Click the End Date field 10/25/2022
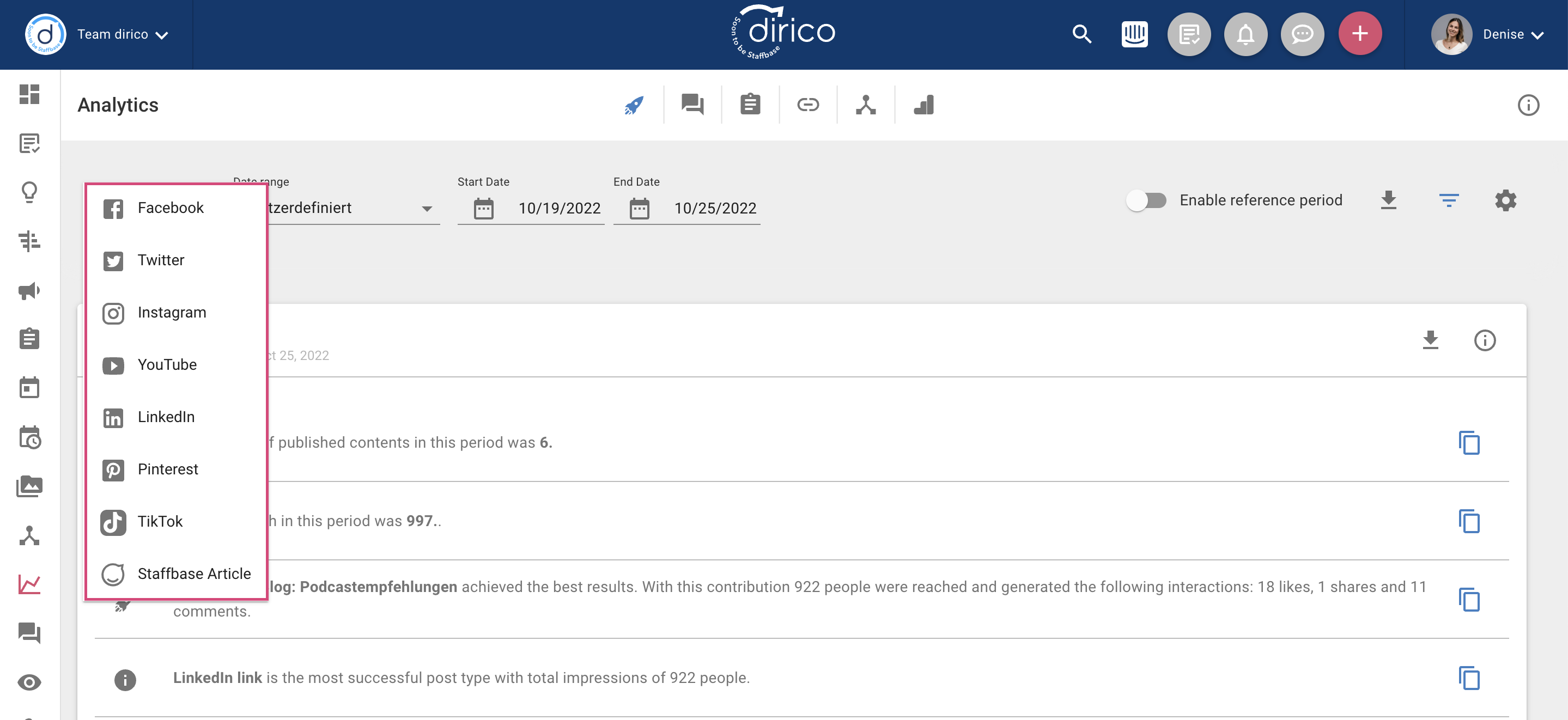The image size is (1568, 720). coord(715,208)
